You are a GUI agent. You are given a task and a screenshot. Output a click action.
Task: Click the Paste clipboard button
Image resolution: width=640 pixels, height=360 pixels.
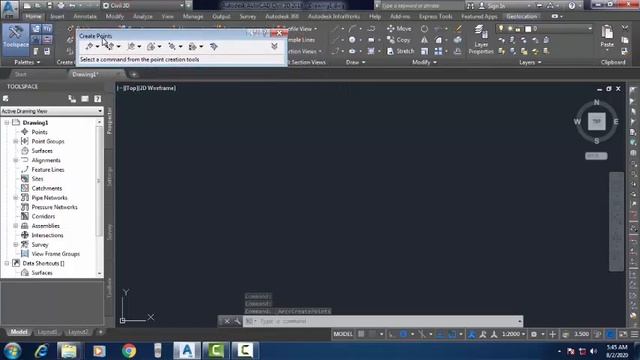[607, 37]
